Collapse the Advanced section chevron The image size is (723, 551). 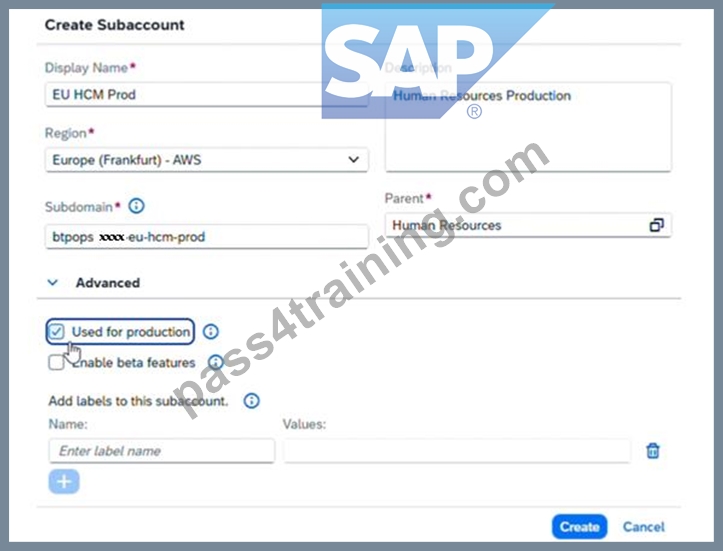click(53, 282)
